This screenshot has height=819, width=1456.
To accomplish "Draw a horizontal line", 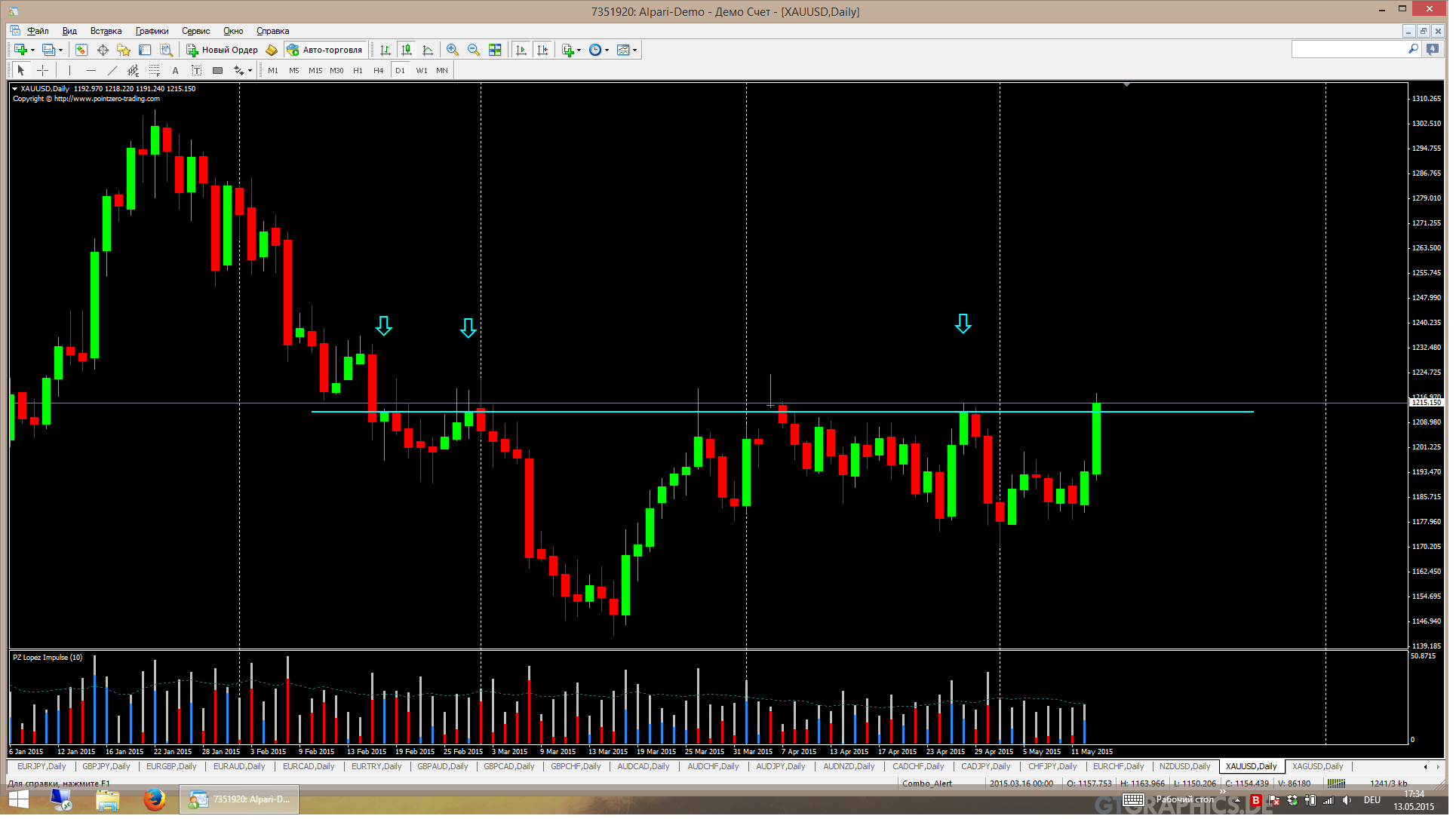I will point(91,70).
